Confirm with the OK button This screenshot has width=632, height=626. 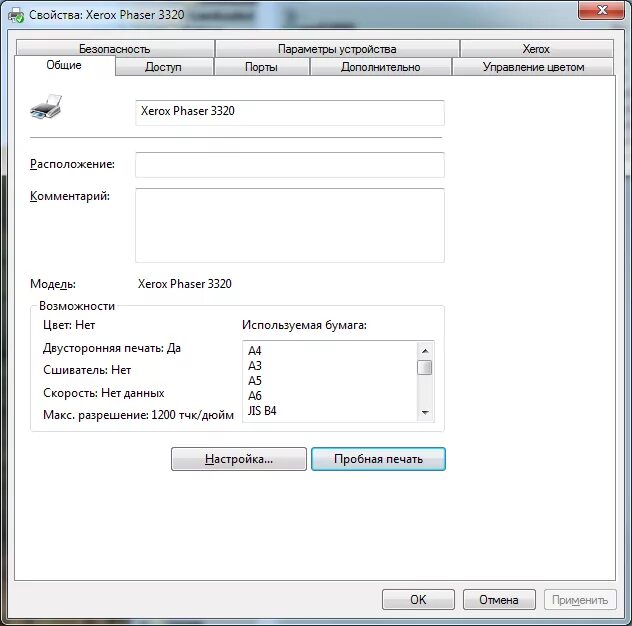pos(418,599)
